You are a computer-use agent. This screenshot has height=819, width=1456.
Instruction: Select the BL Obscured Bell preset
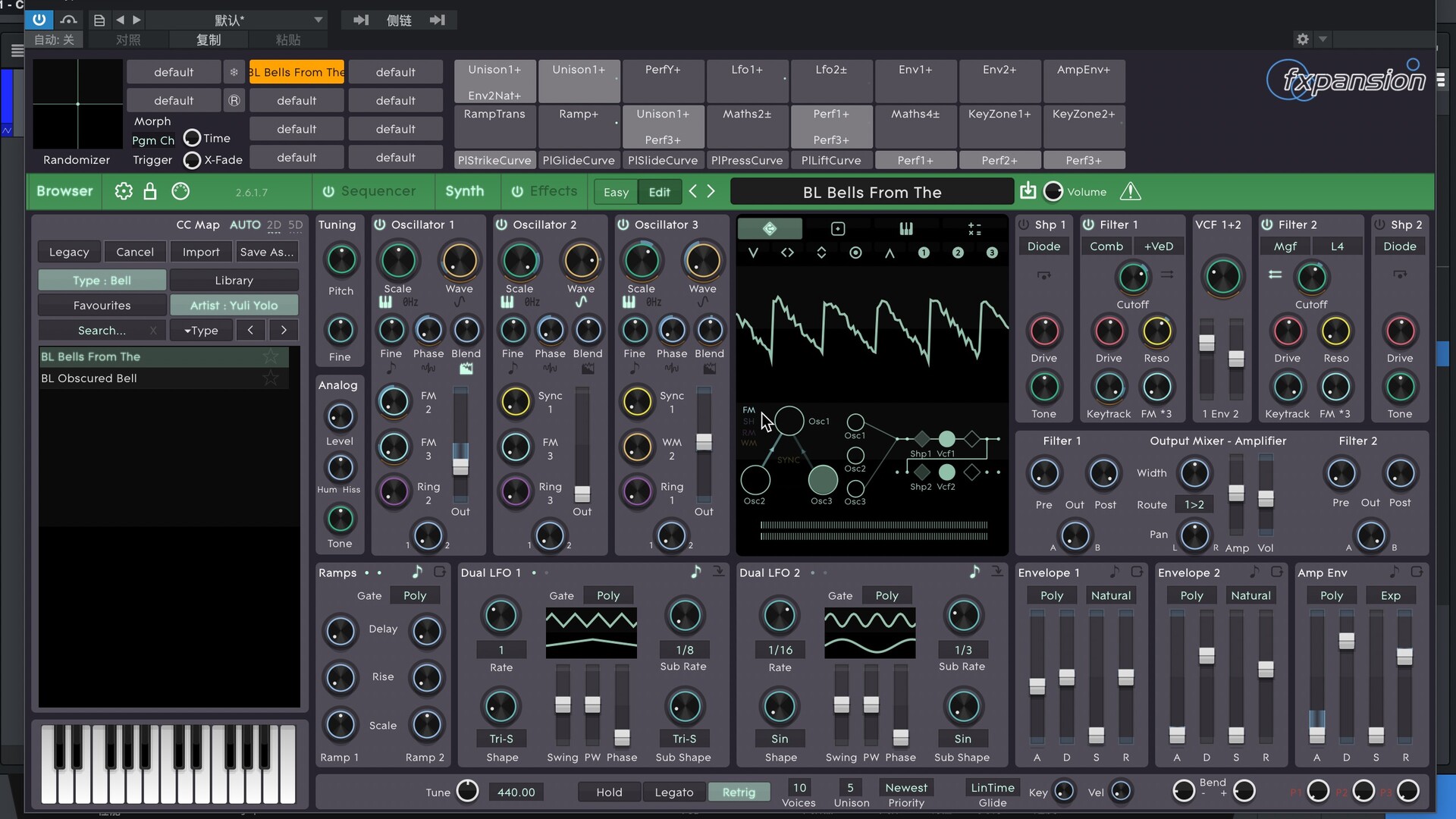pyautogui.click(x=165, y=378)
